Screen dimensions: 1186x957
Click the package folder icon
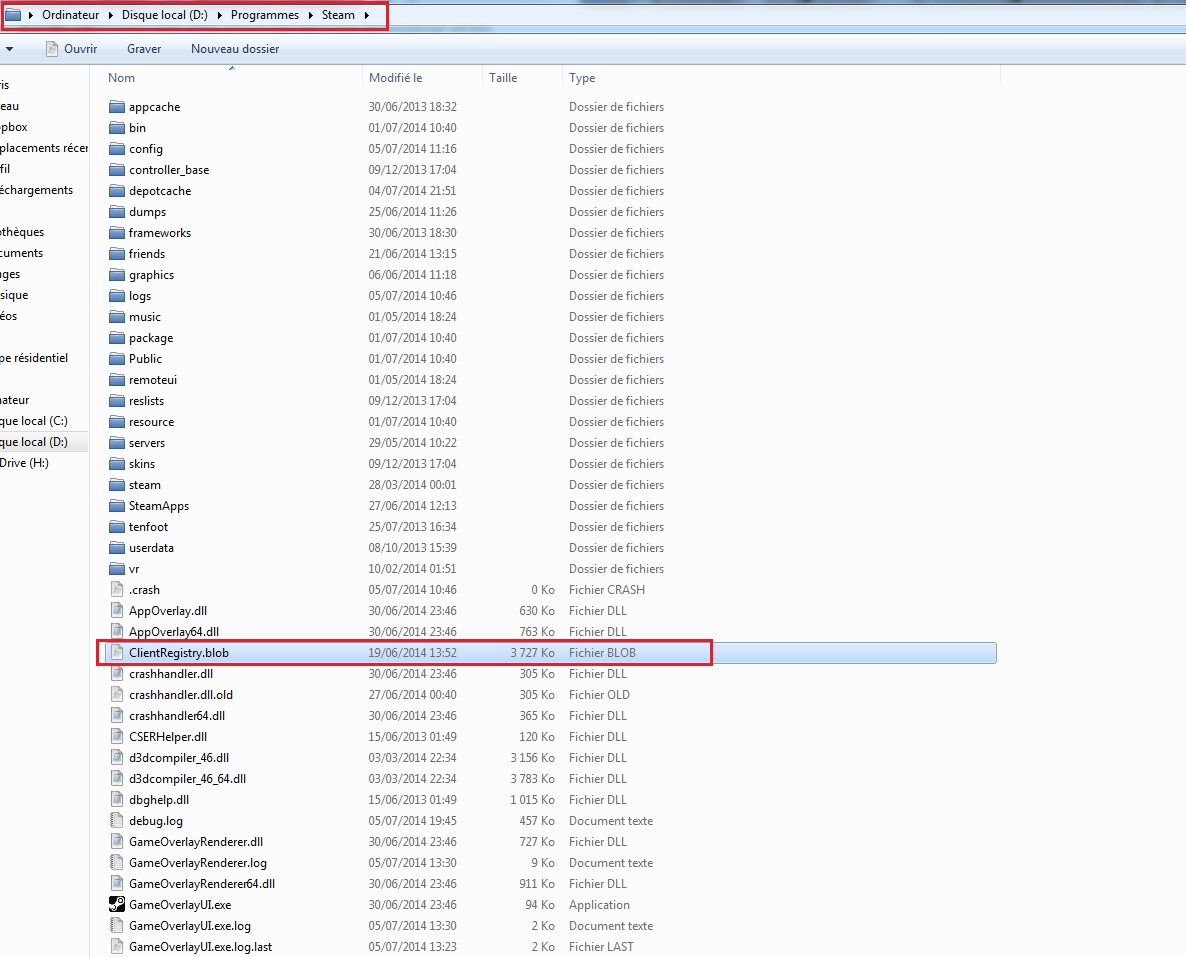(116, 337)
